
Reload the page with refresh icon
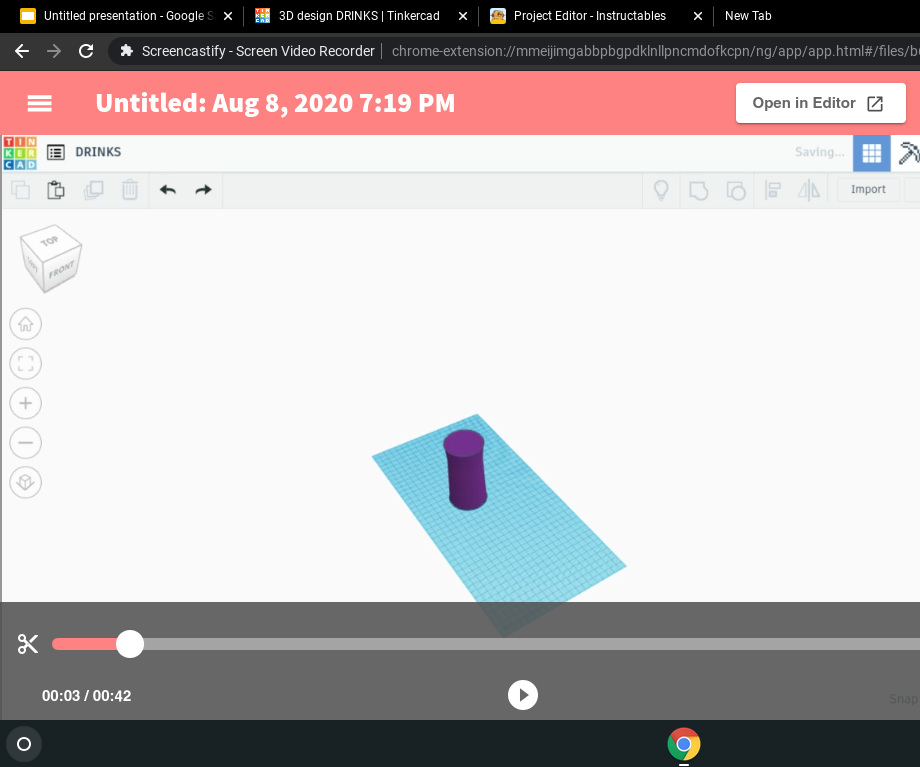(86, 51)
